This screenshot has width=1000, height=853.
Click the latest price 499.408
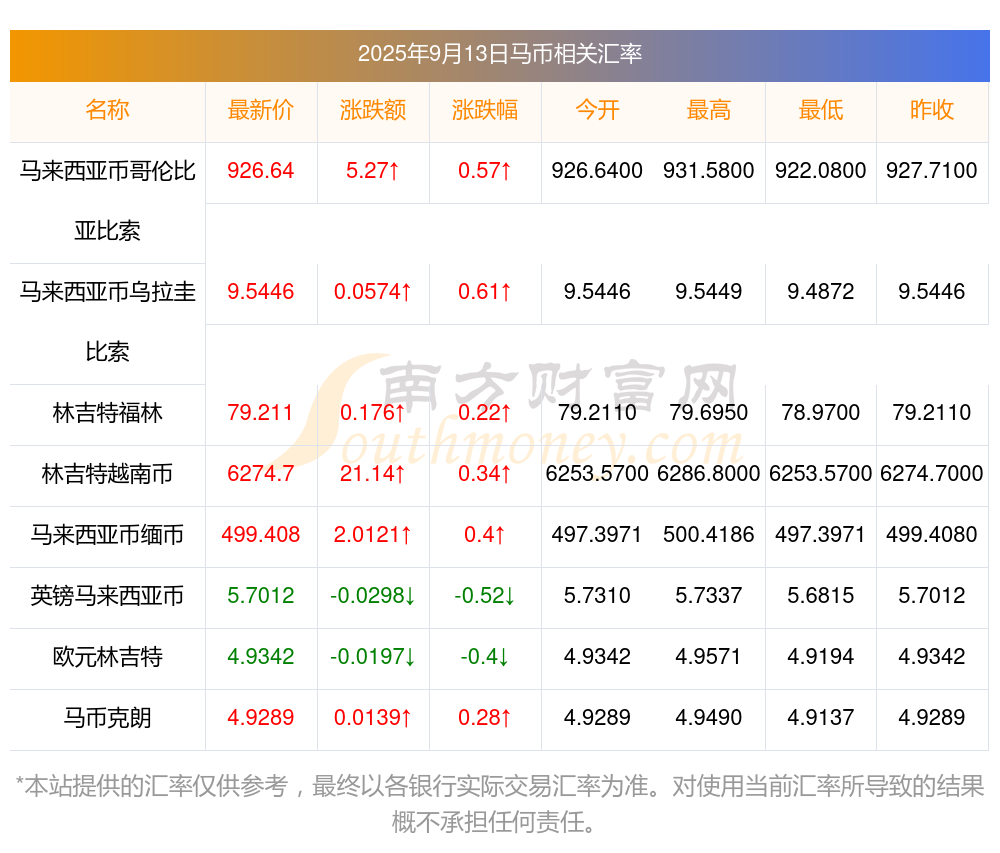[261, 535]
